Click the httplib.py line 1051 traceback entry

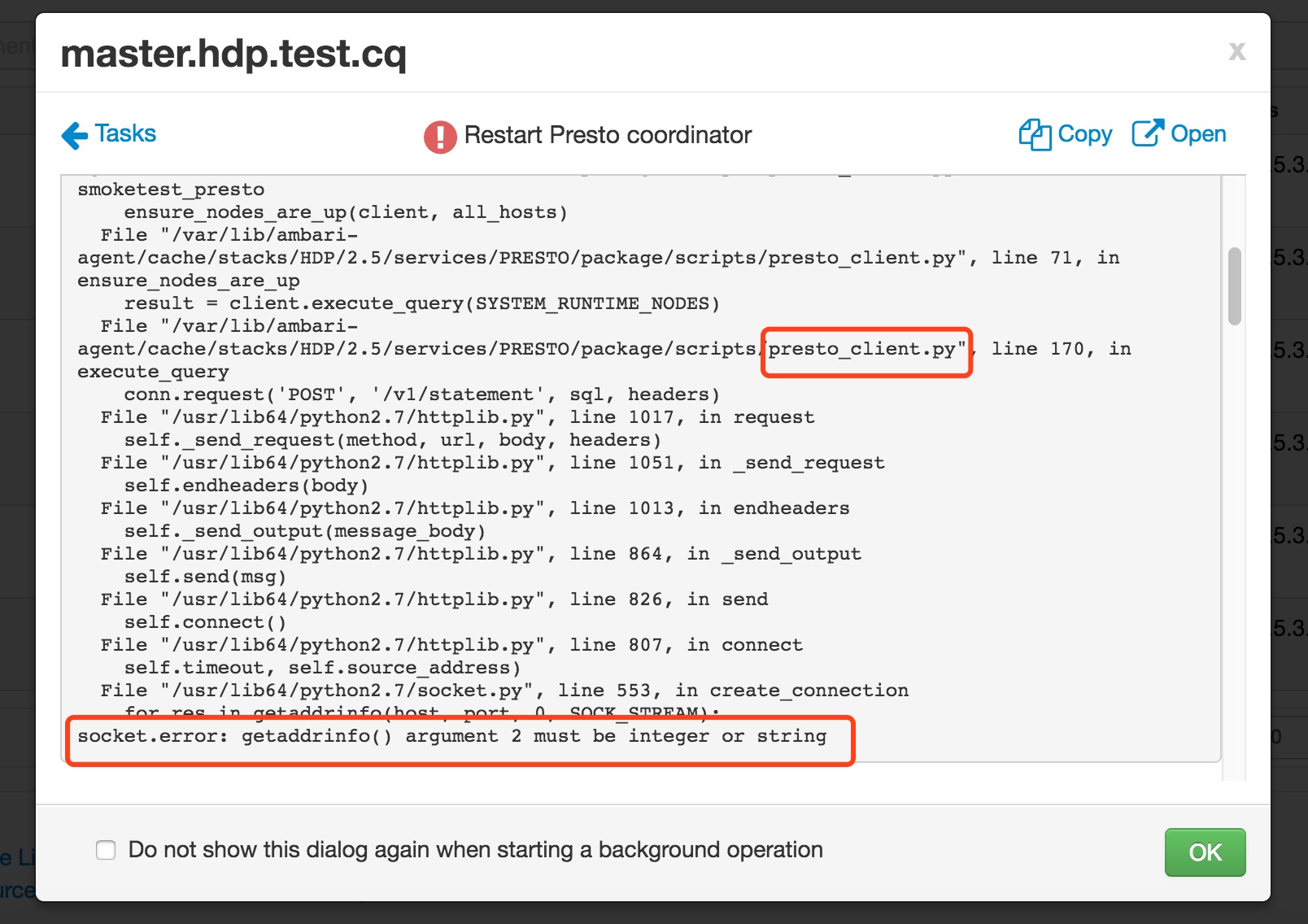tap(492, 463)
